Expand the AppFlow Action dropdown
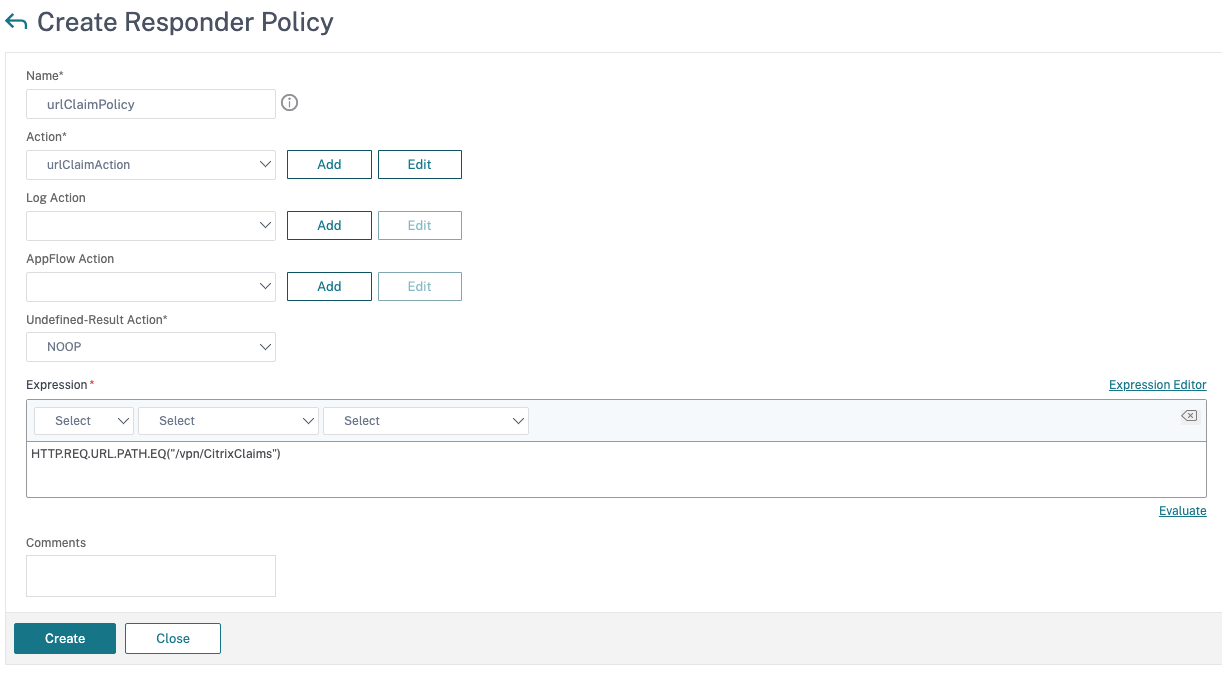The width and height of the screenshot is (1222, 684). pyautogui.click(x=151, y=287)
